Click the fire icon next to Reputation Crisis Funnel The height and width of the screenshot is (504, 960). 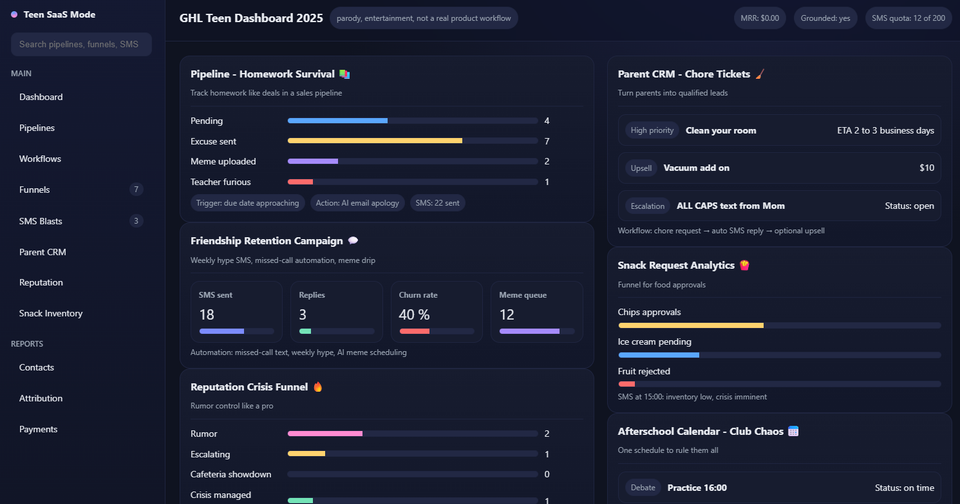[318, 387]
